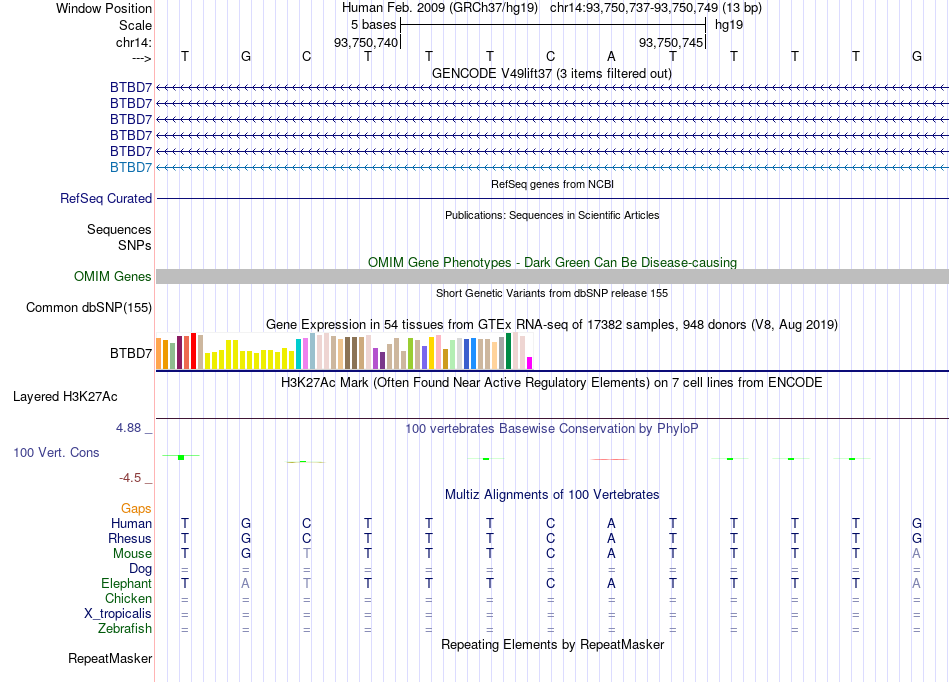Click the 4.88 PhyloP upper scale value
The image size is (950, 682).
[x=128, y=428]
